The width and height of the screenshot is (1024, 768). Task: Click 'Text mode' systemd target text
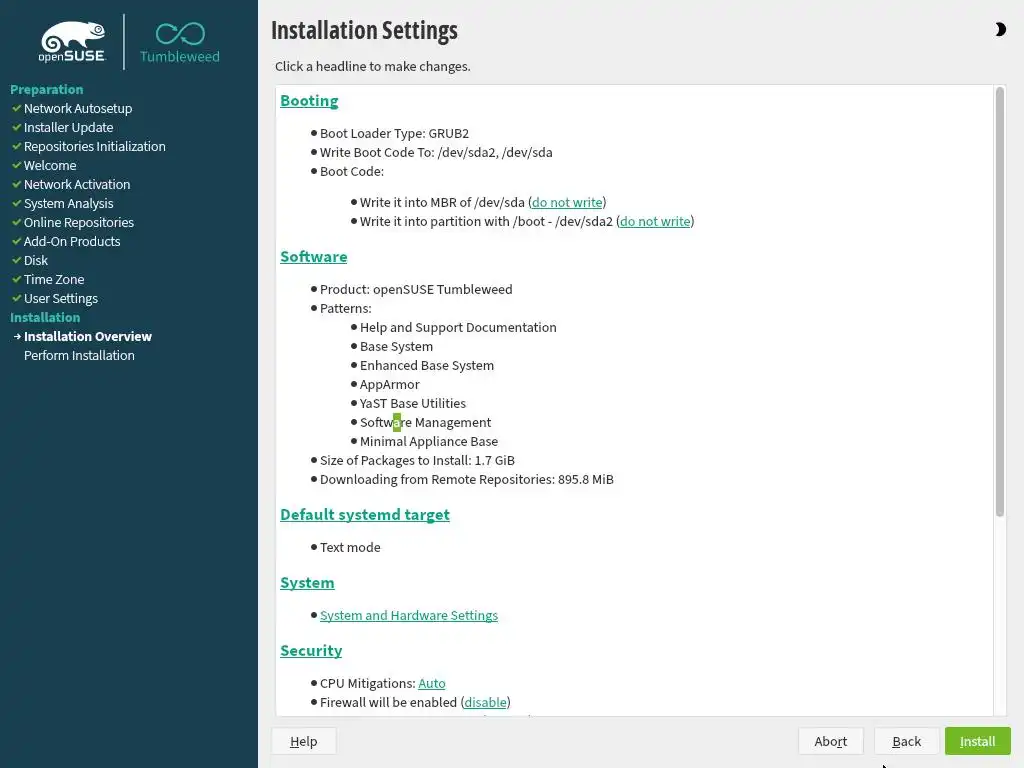click(350, 547)
